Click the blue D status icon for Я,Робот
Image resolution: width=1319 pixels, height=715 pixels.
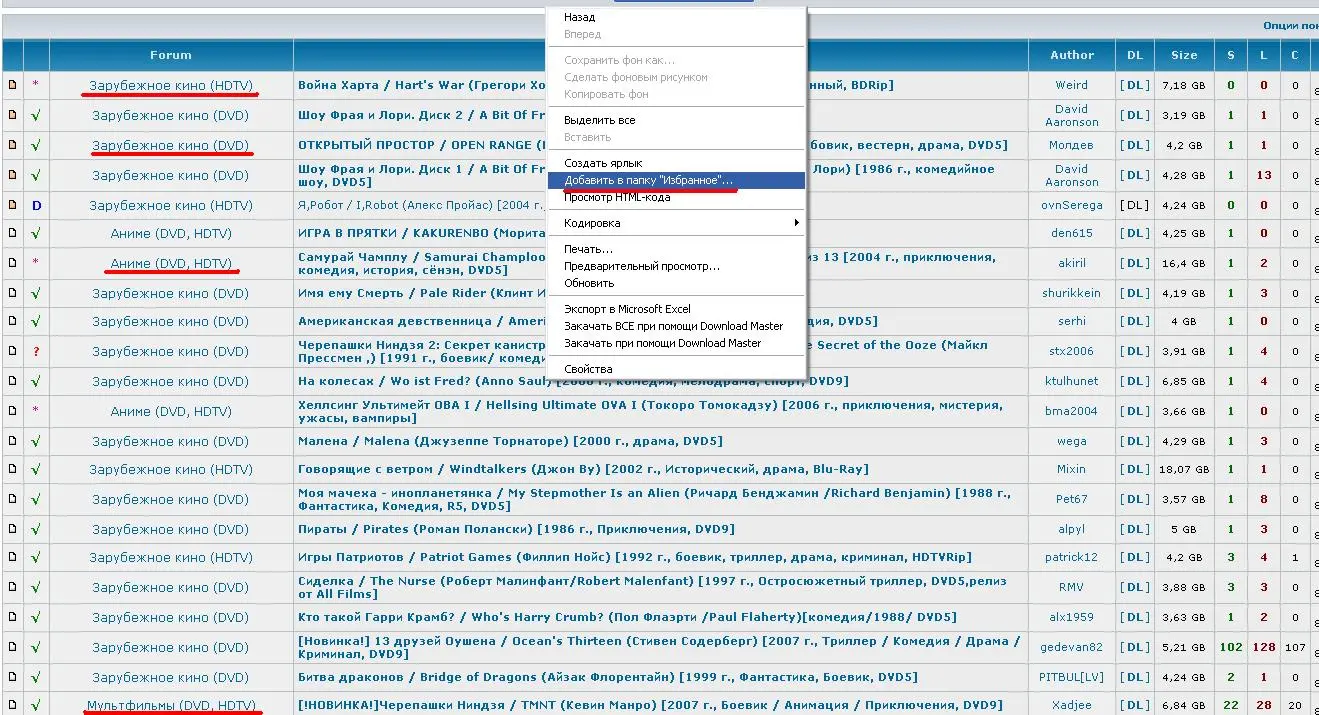point(36,205)
